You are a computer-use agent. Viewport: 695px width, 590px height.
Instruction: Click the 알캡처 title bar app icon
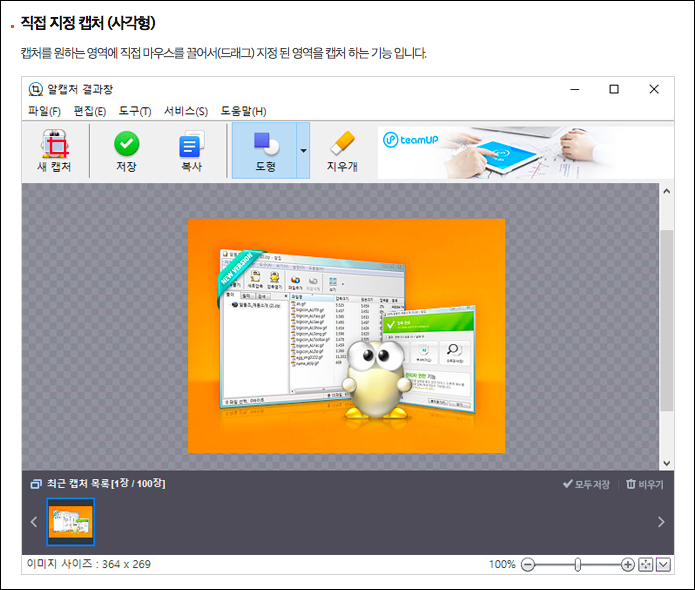[x=35, y=89]
